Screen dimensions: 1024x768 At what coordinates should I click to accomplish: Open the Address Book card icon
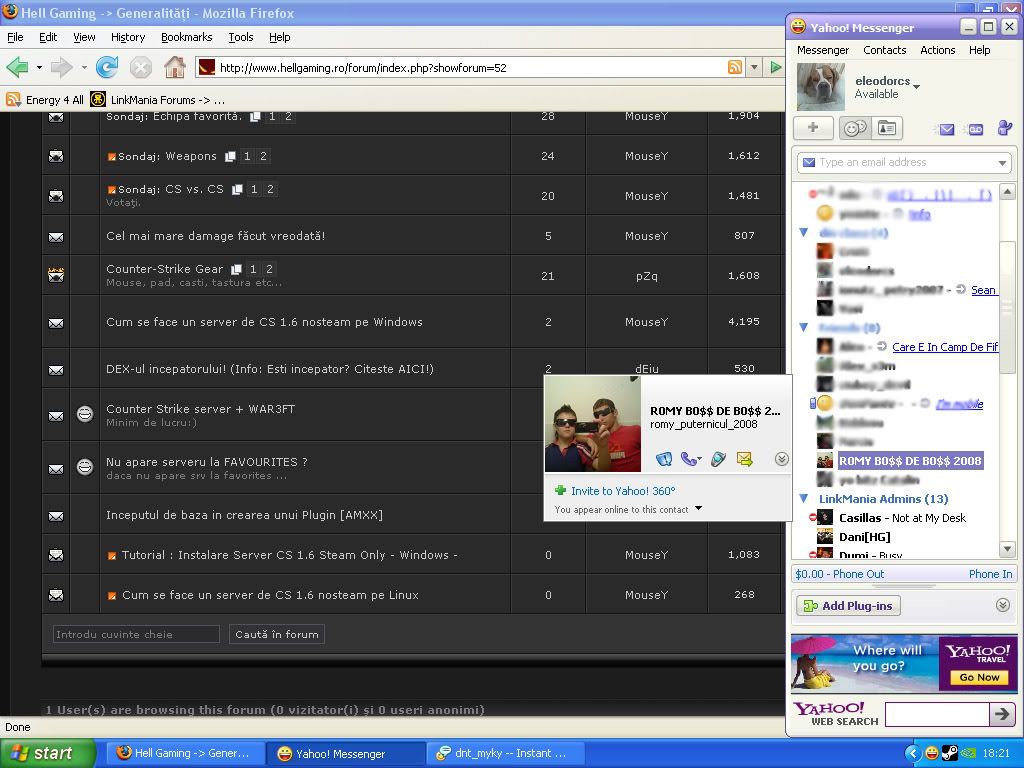coord(887,128)
